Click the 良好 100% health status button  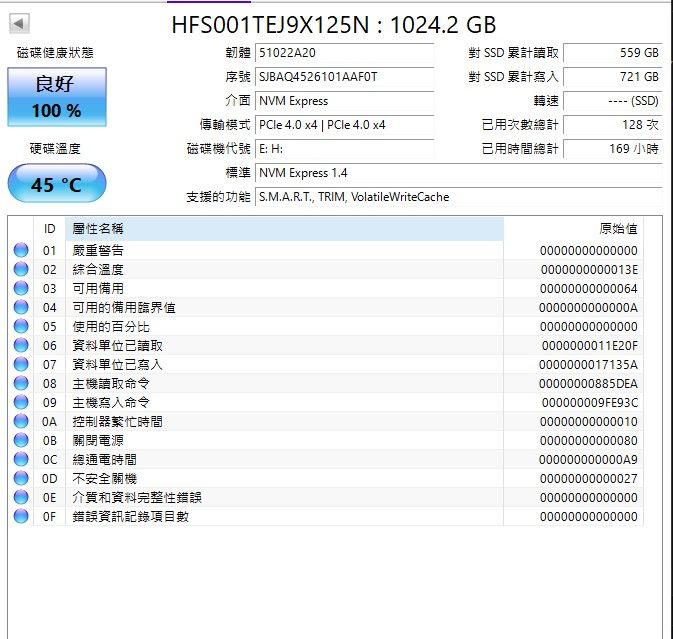(56, 97)
